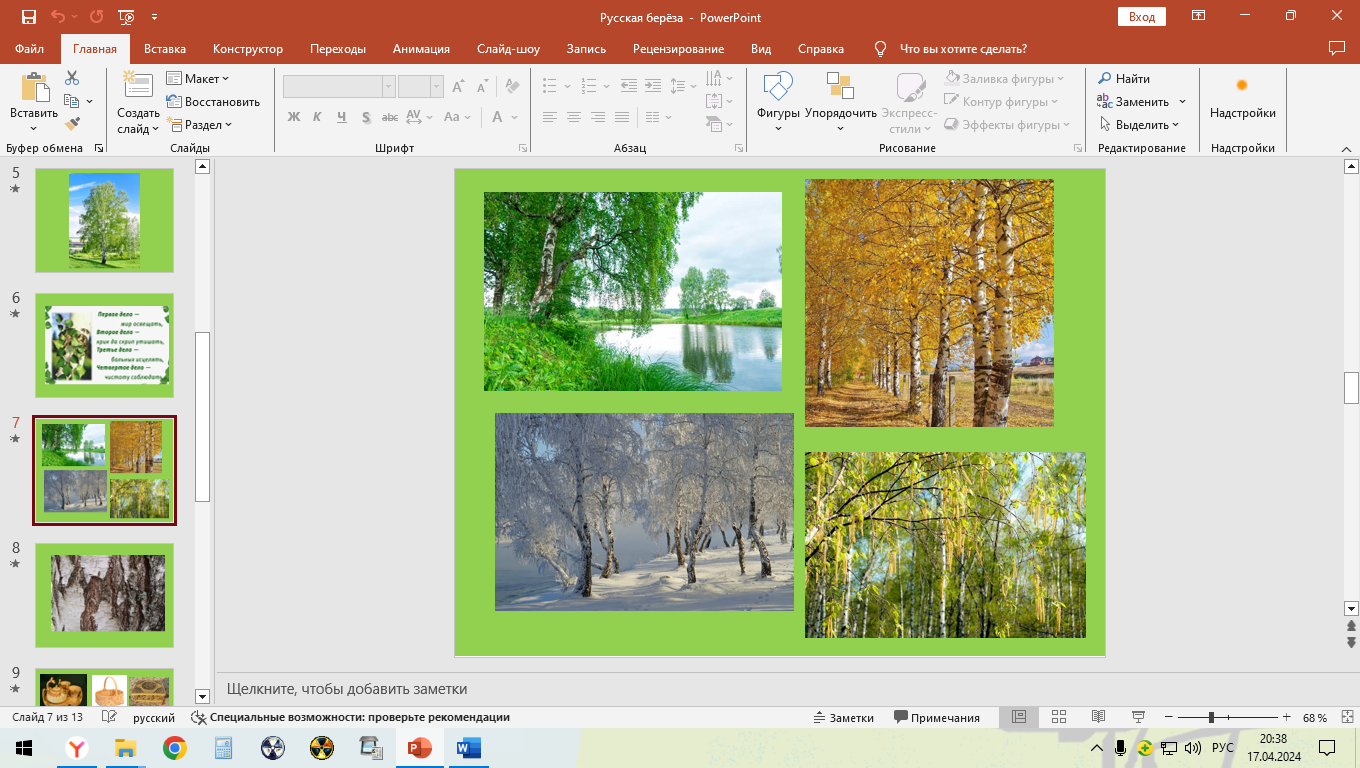Open the Word icon in the taskbar
1360x768 pixels.
point(468,748)
